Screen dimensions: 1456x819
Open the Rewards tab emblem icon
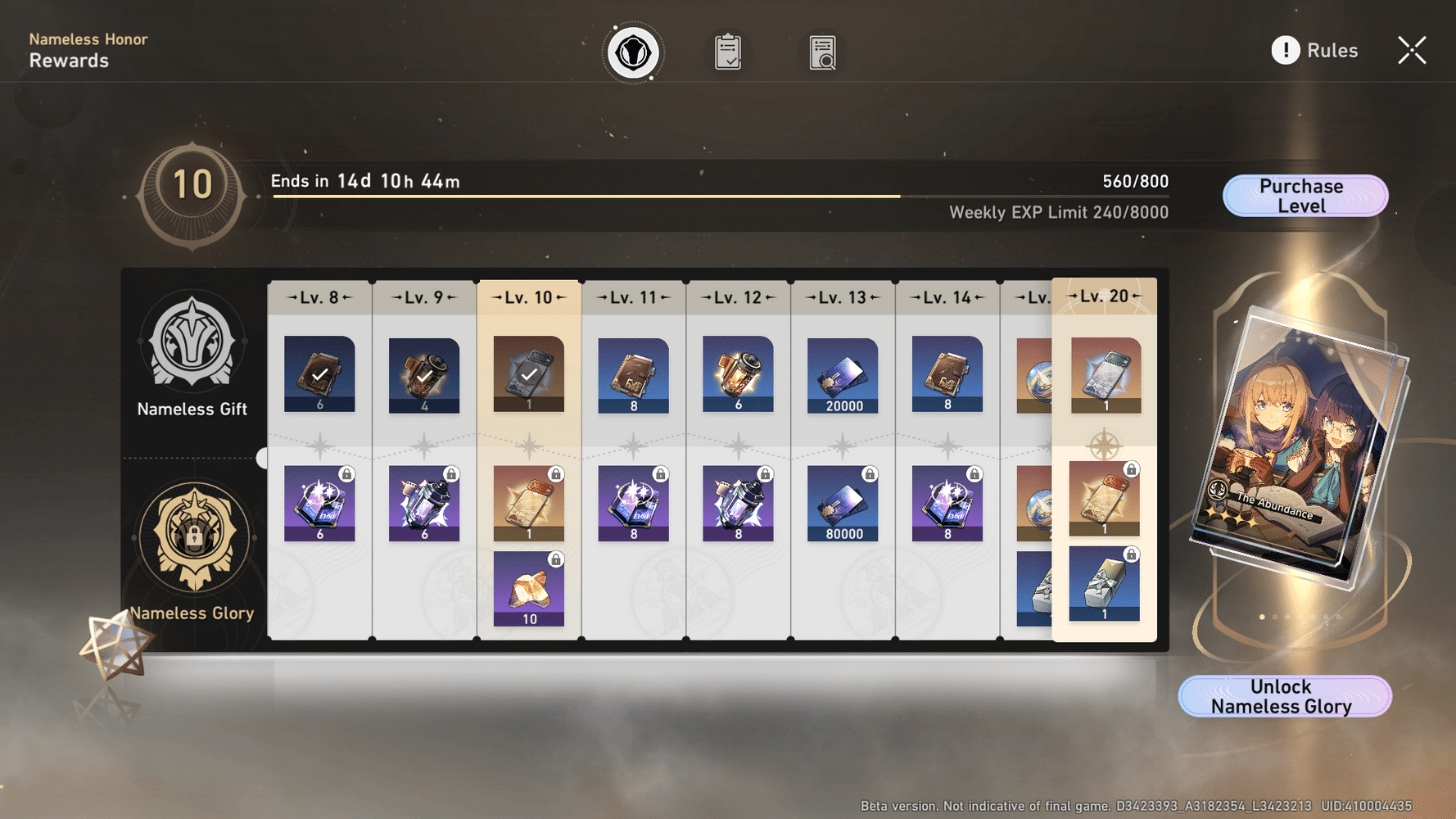point(633,52)
